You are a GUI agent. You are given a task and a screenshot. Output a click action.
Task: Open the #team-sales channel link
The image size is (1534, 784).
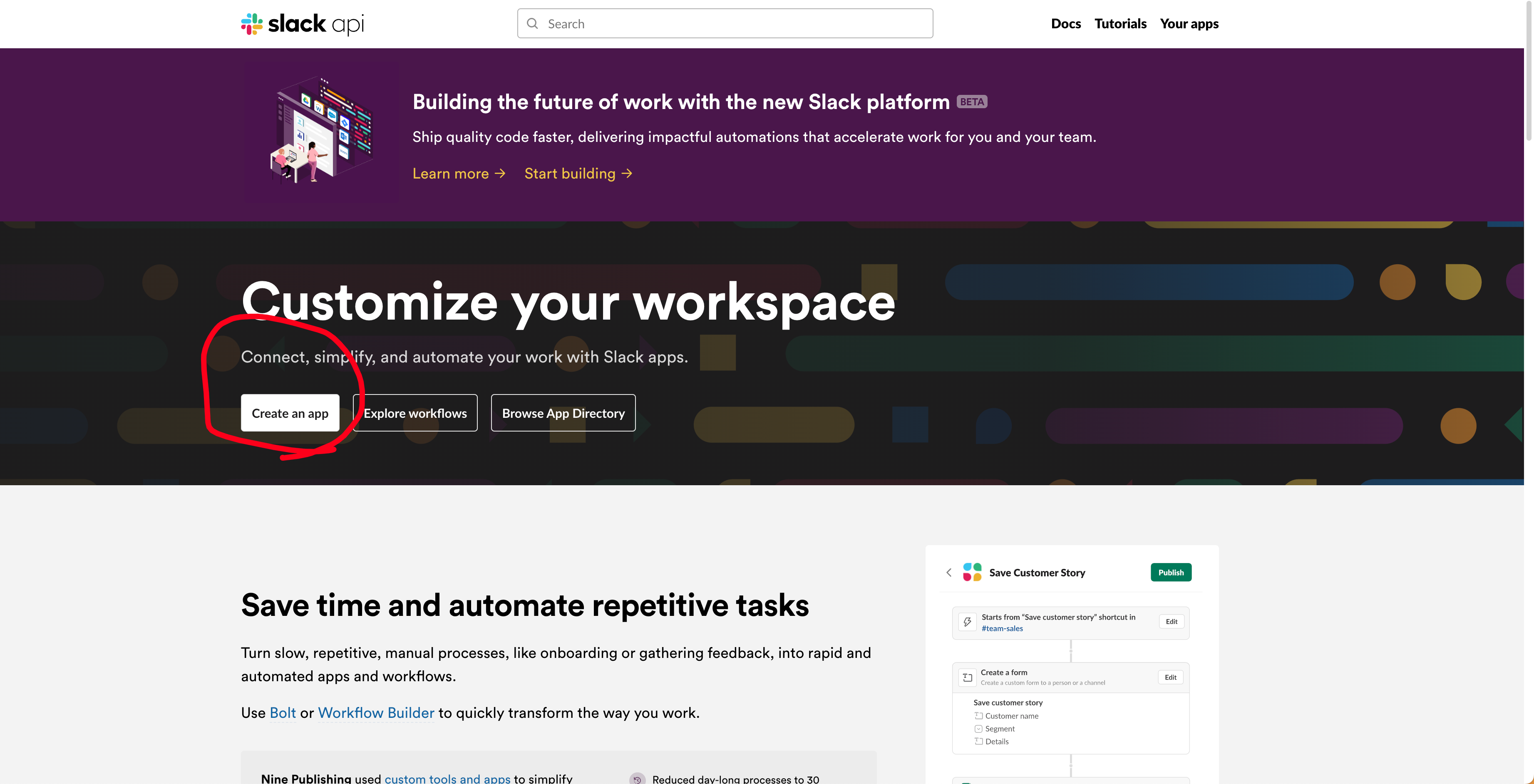pyautogui.click(x=1002, y=628)
